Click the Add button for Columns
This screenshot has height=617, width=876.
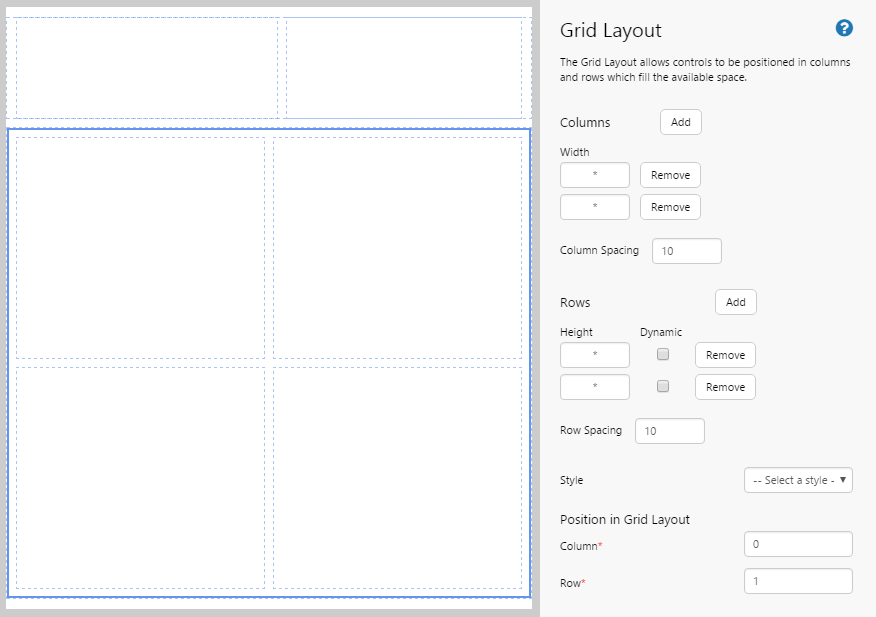(680, 122)
